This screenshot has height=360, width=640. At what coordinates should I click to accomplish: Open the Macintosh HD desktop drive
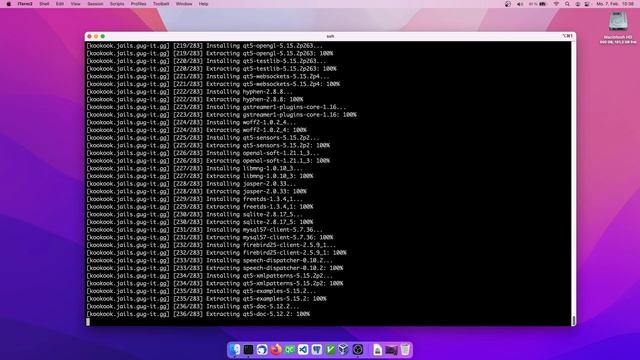pyautogui.click(x=618, y=27)
